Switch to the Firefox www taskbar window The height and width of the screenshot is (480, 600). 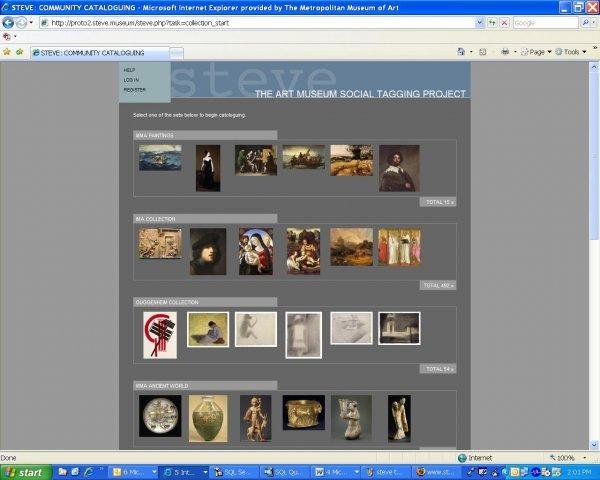(435, 472)
